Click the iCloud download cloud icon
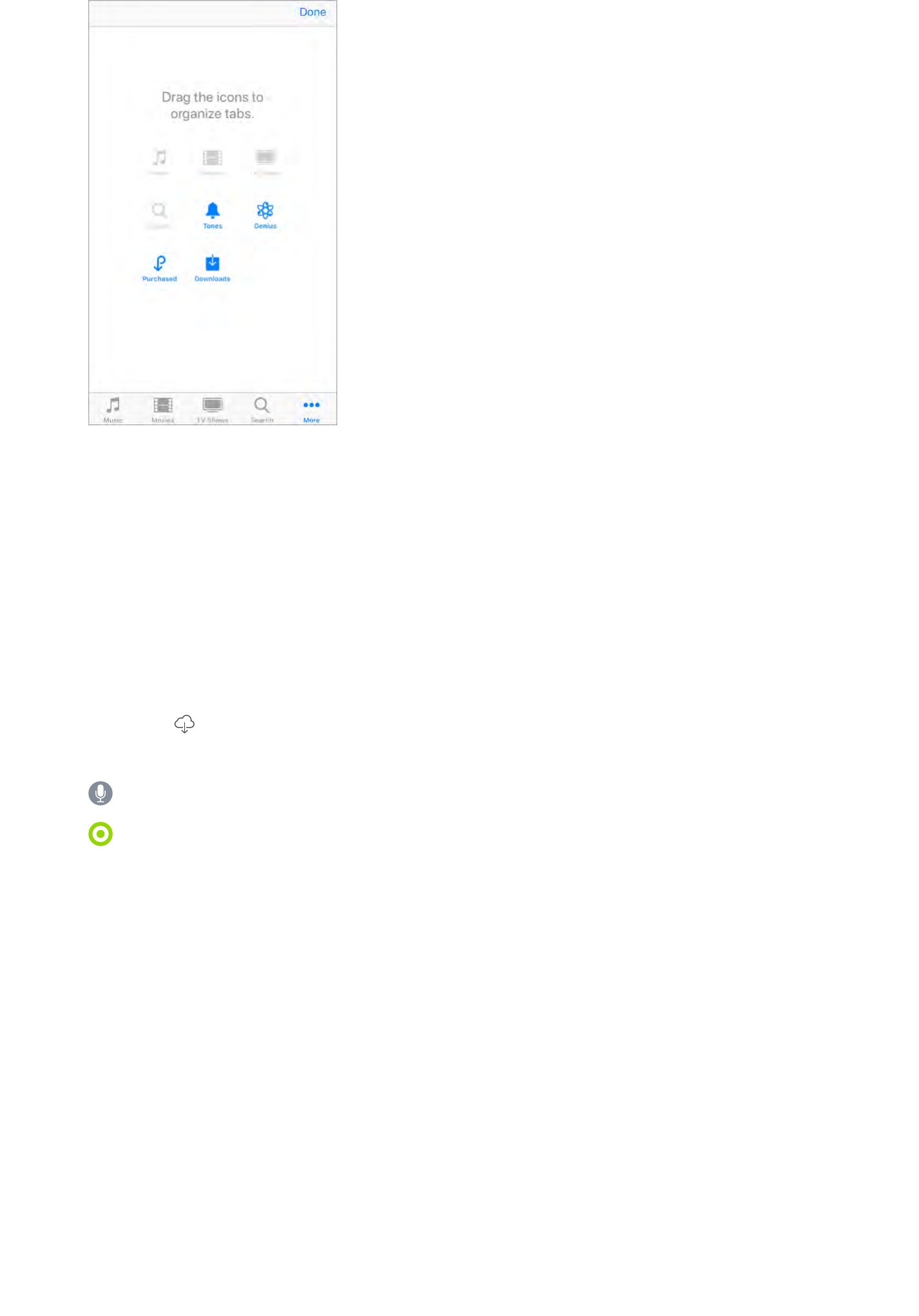The image size is (919, 1316). (x=184, y=724)
